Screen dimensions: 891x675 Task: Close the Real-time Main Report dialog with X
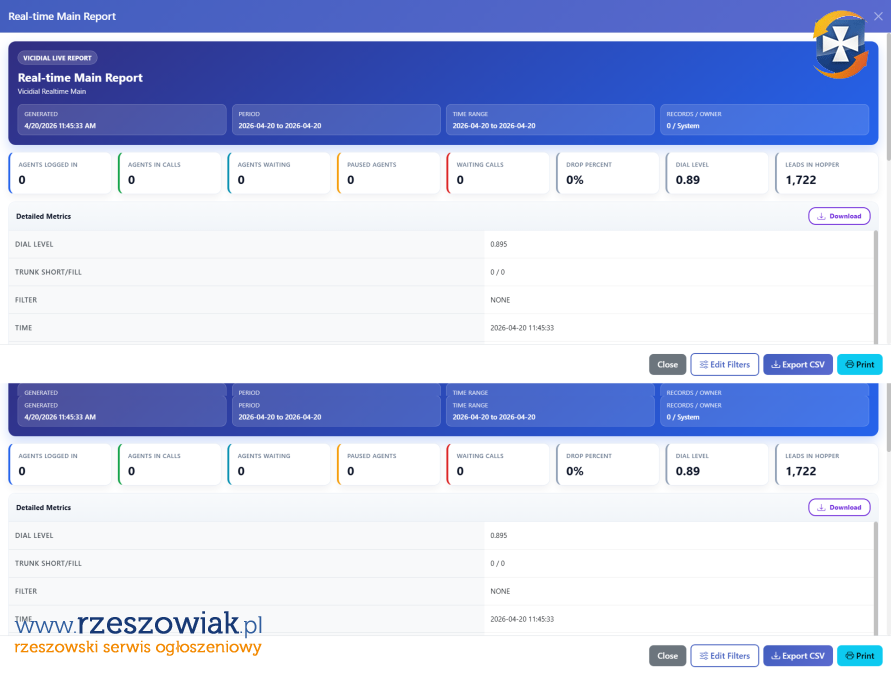(x=878, y=16)
